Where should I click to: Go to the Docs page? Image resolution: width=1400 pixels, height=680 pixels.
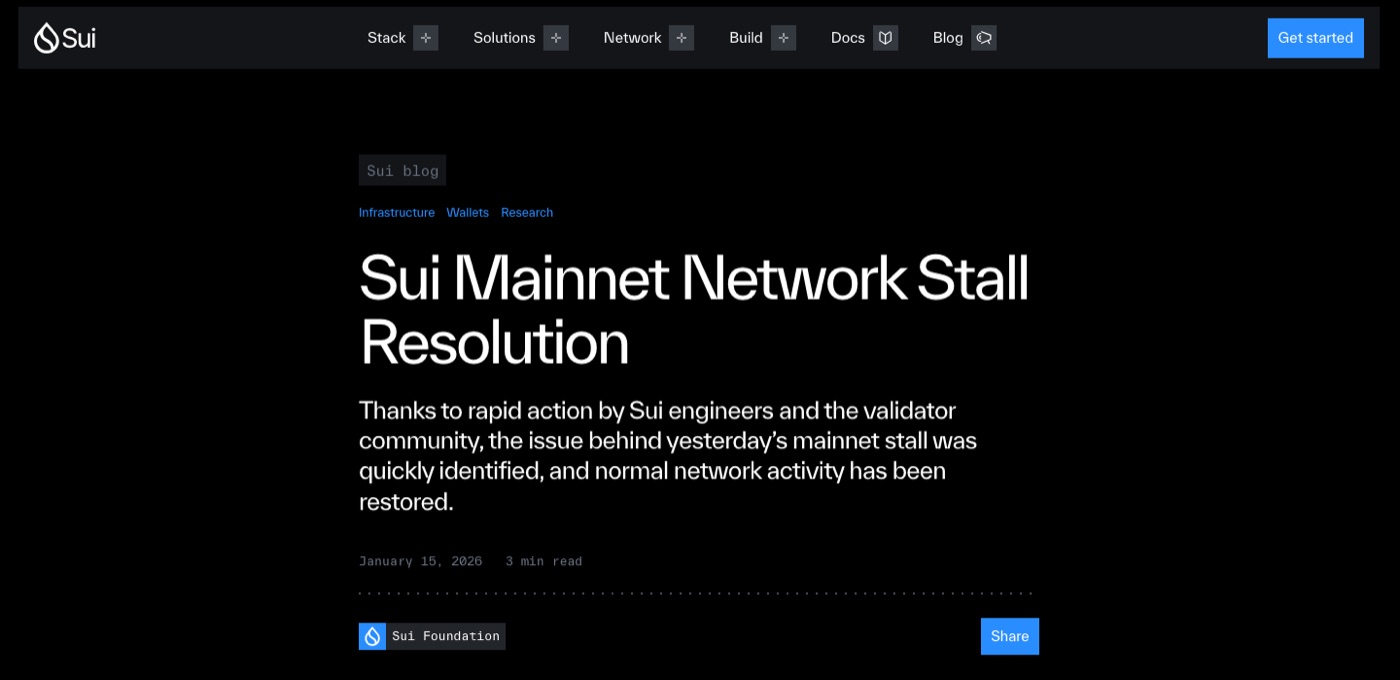click(x=848, y=38)
